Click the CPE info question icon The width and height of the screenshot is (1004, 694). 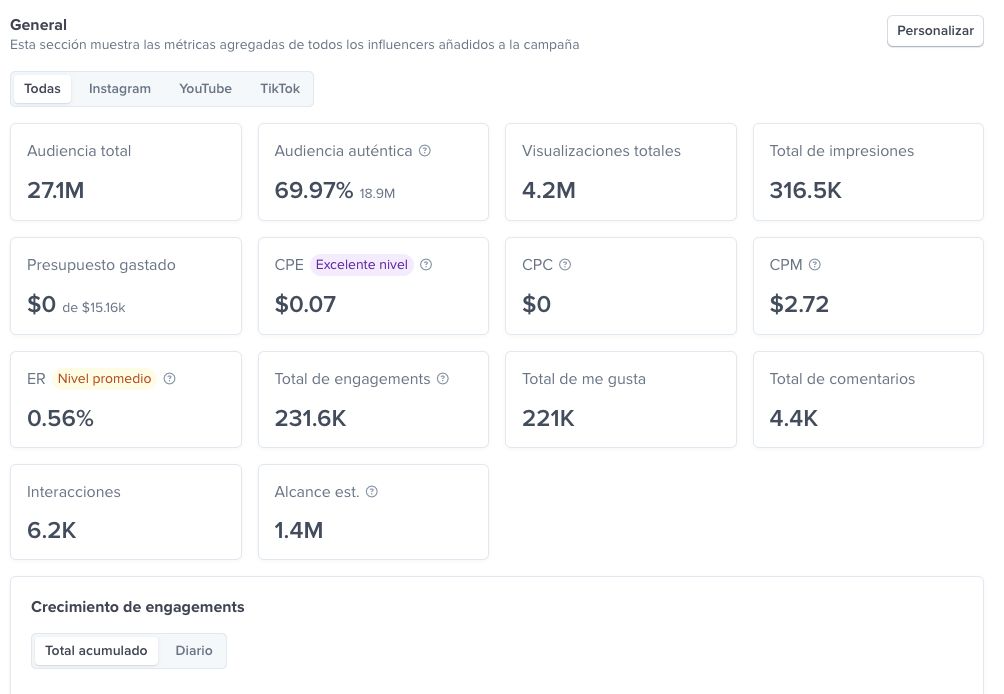tap(426, 265)
